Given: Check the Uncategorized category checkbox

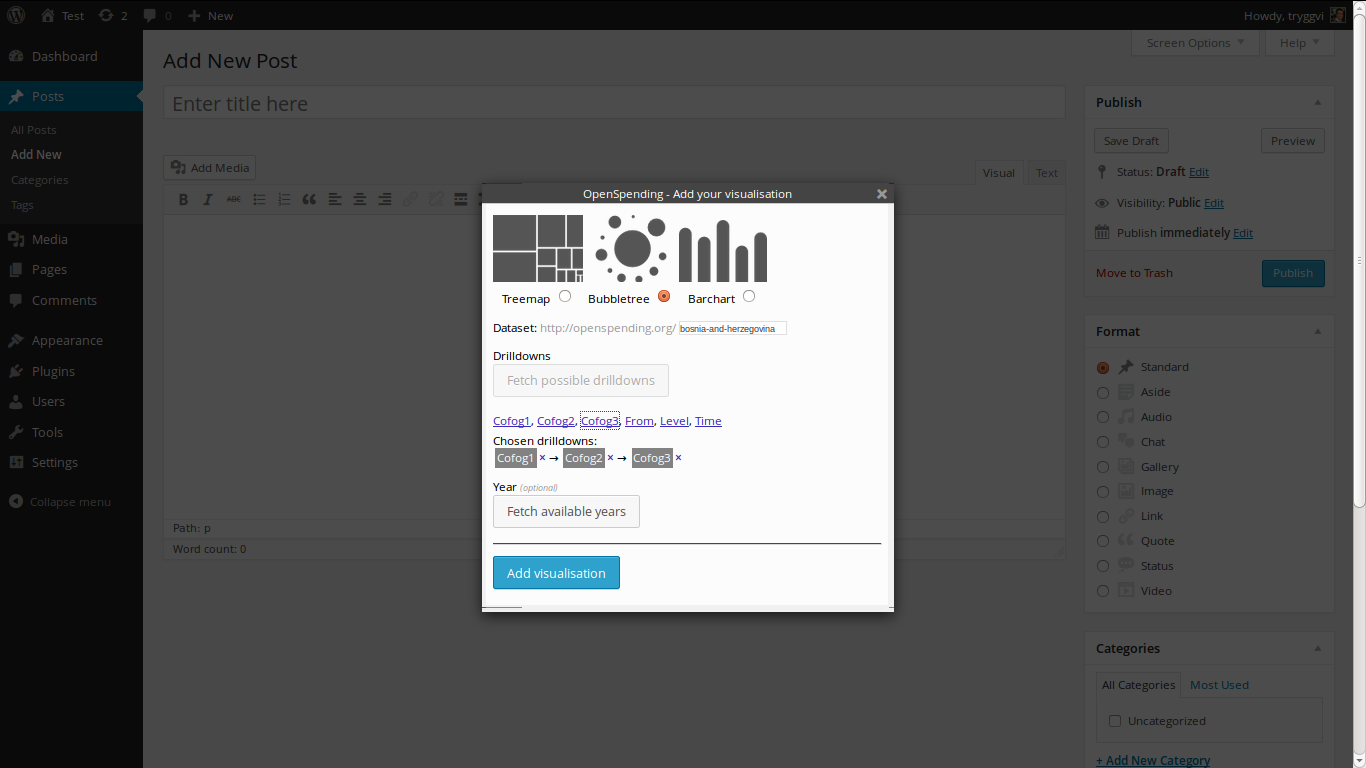Looking at the screenshot, I should [1115, 720].
